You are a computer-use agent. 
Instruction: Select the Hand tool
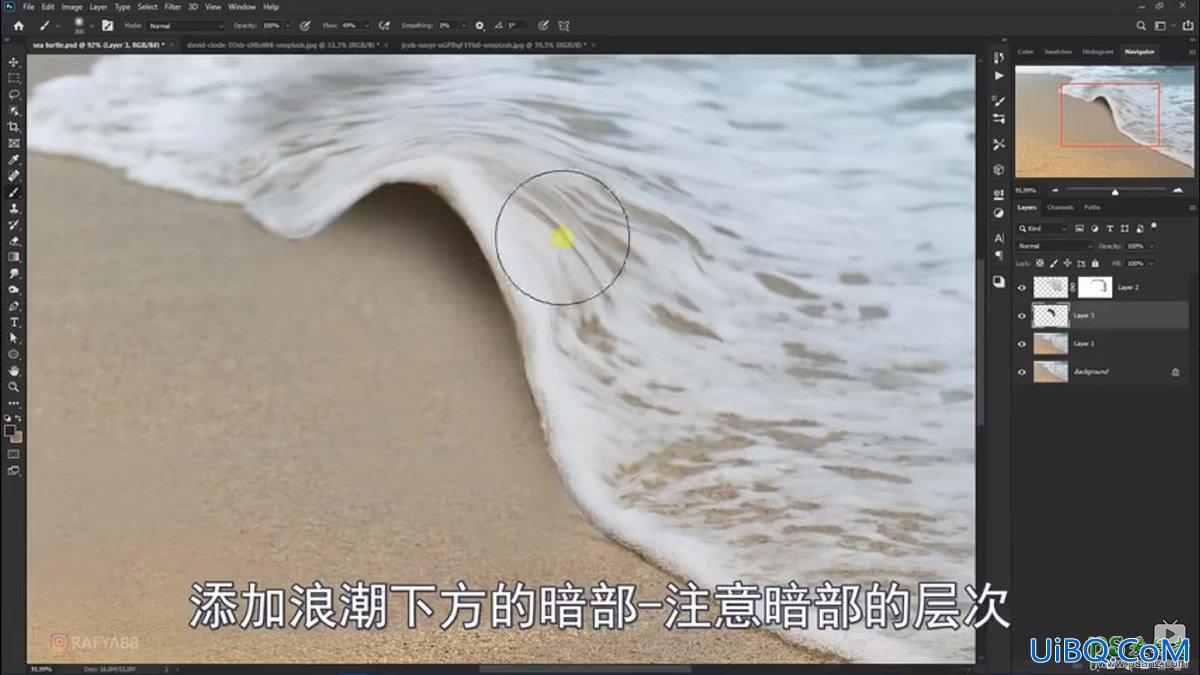(x=14, y=371)
